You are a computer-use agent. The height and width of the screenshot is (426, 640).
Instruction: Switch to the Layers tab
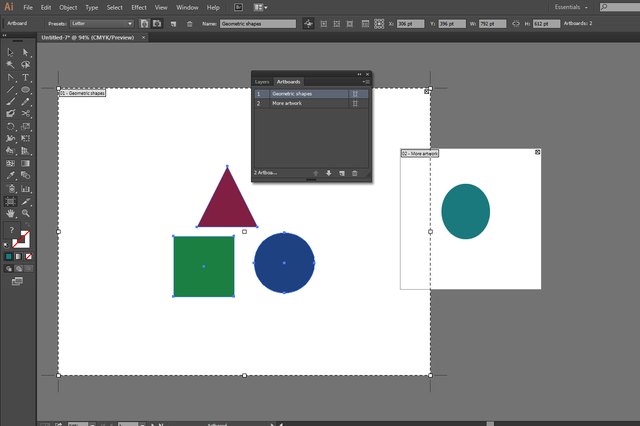coord(262,82)
